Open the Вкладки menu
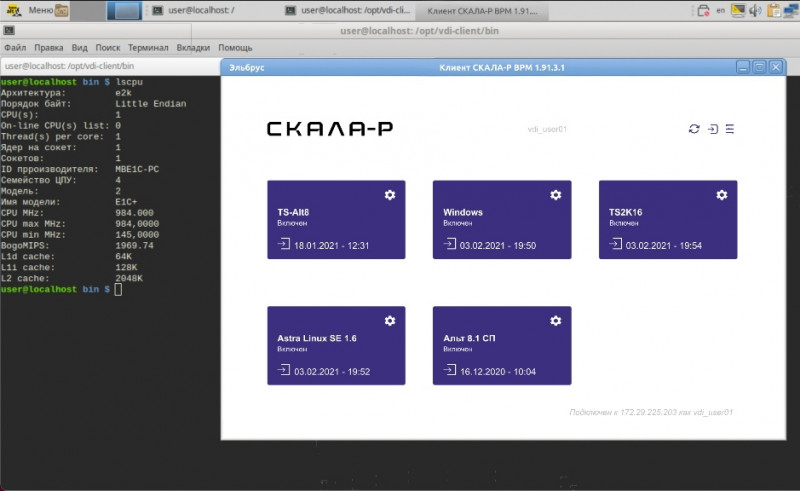Viewport: 800px width, 491px height. (193, 47)
